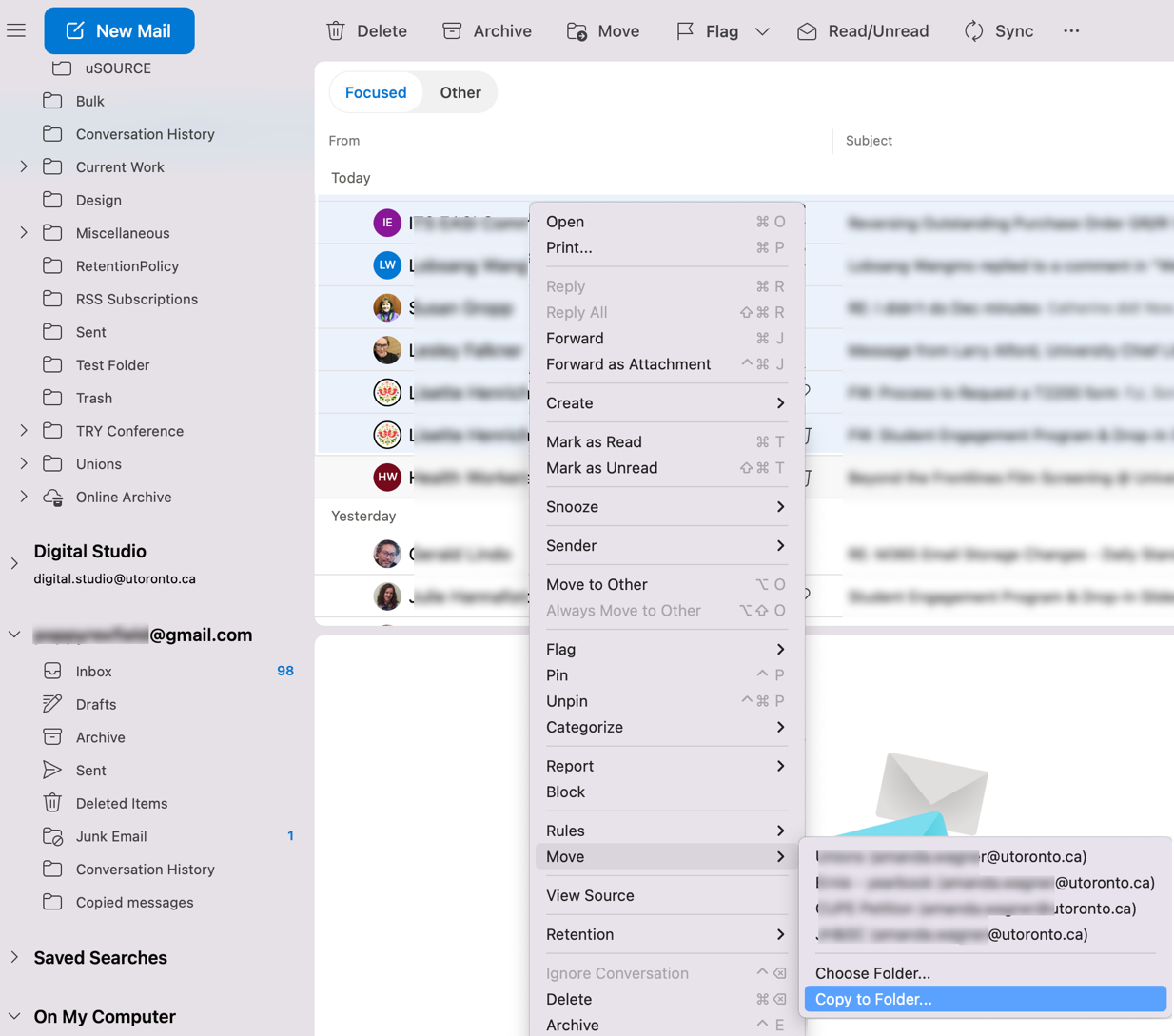Expand the Current Work folder
The height and width of the screenshot is (1036, 1174).
[x=23, y=166]
